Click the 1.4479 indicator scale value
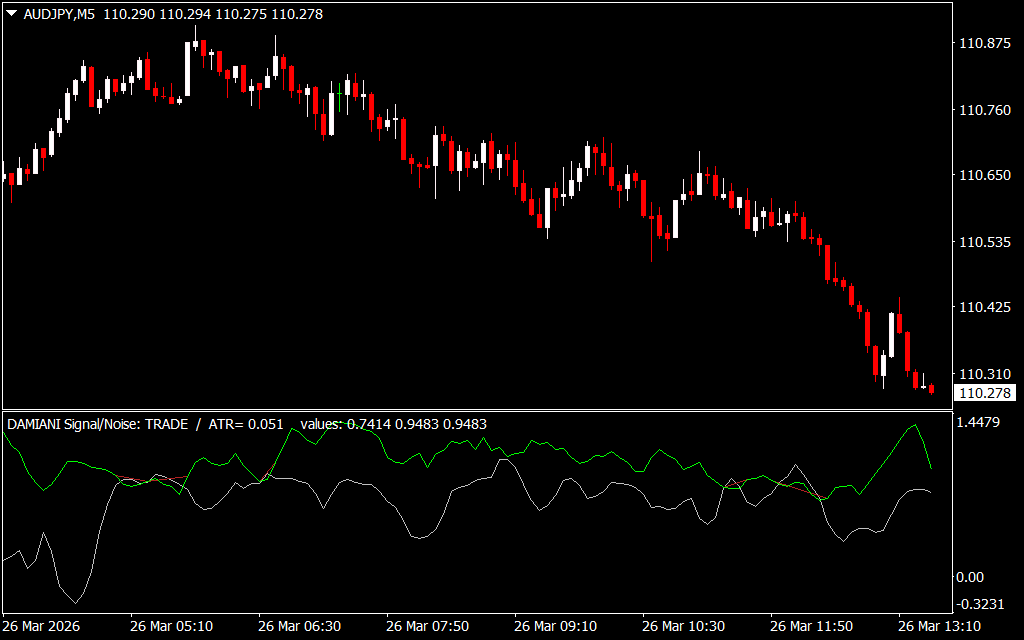Image resolution: width=1024 pixels, height=640 pixels. 978,423
